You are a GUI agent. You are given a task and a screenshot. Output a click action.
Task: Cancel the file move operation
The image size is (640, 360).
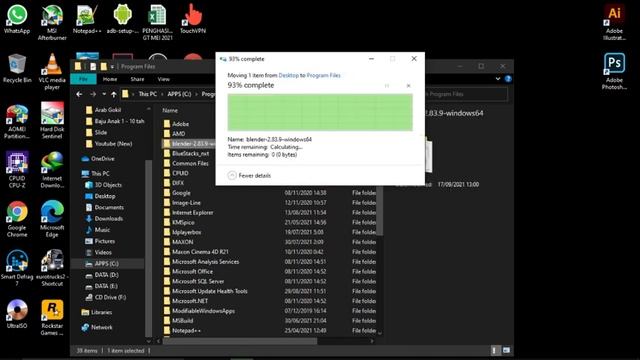[x=408, y=86]
